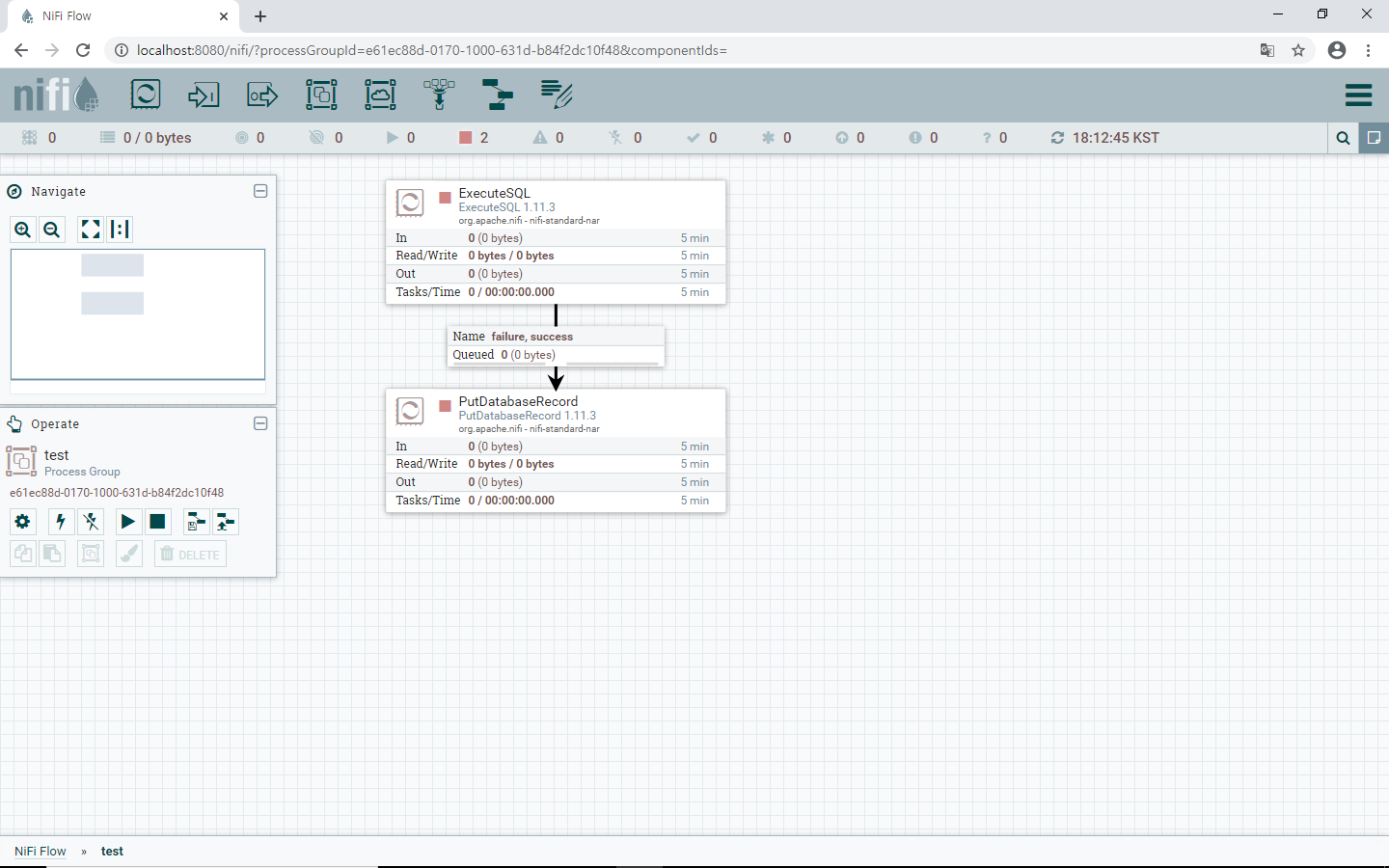Select the failure, success connection label
This screenshot has height=868, width=1389.
(x=531, y=337)
